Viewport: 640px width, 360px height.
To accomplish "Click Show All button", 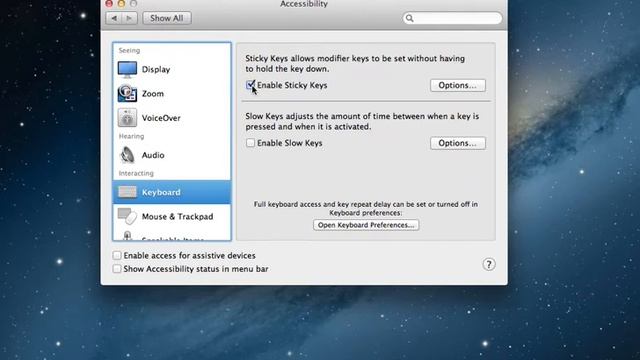I will click(167, 18).
